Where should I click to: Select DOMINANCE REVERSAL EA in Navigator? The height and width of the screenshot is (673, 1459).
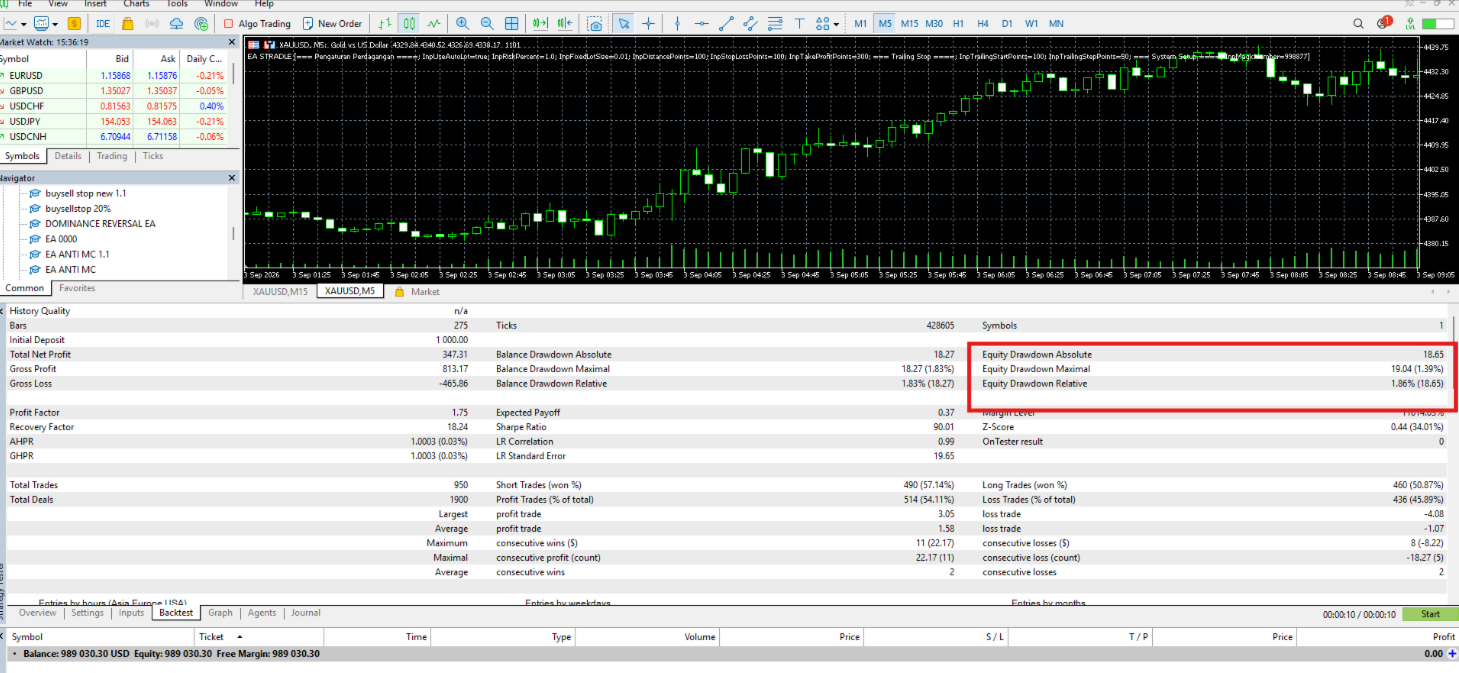pos(100,224)
